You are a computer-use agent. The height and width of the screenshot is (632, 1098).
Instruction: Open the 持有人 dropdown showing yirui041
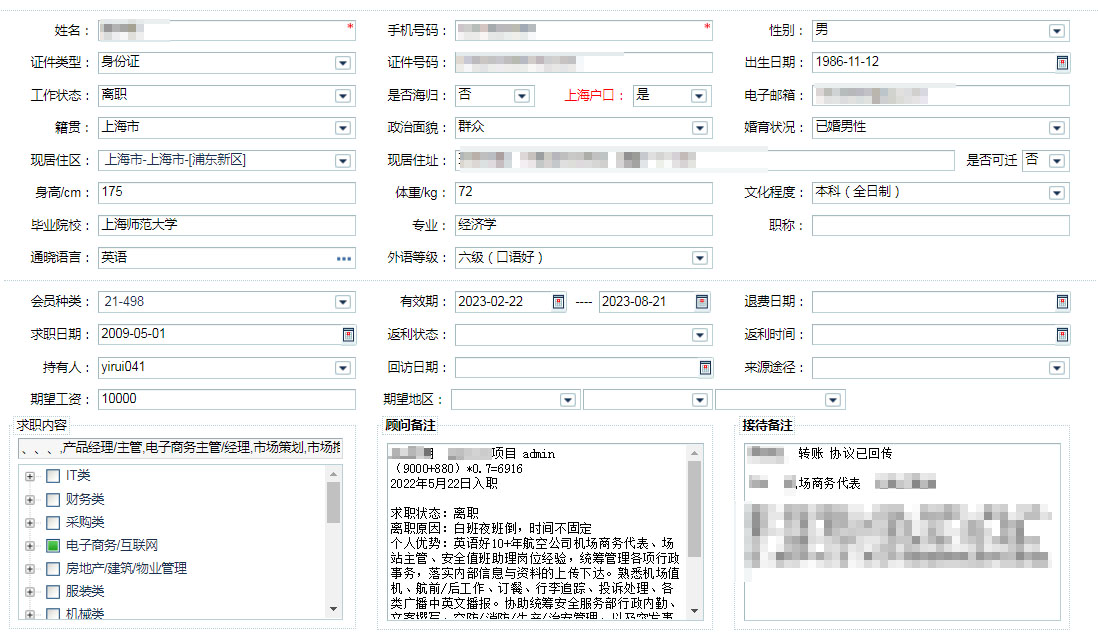(x=342, y=367)
